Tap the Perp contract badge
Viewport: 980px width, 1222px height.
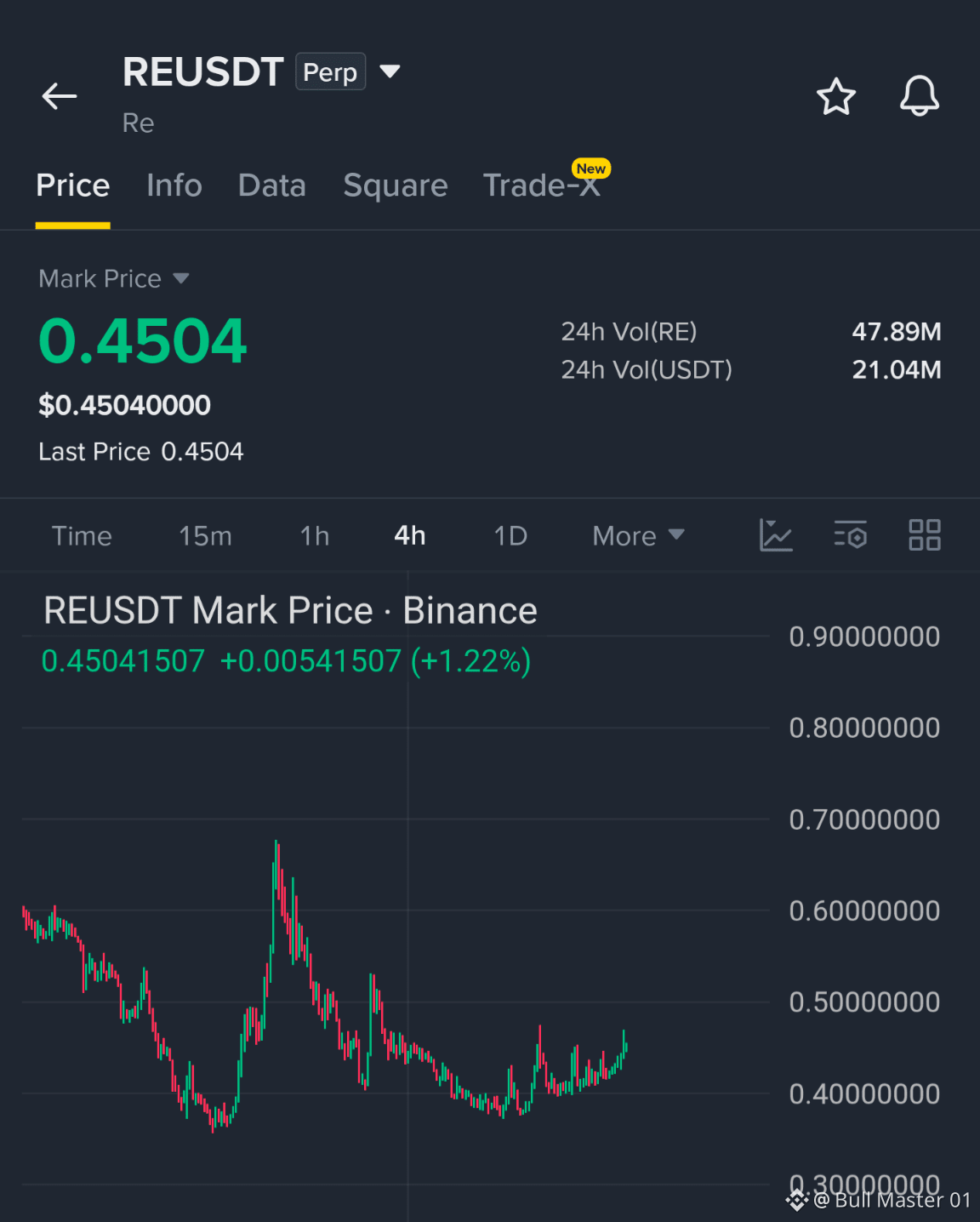[x=331, y=71]
